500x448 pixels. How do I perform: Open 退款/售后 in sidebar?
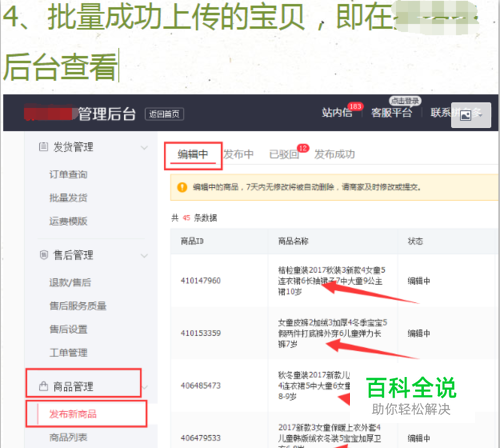coord(70,282)
